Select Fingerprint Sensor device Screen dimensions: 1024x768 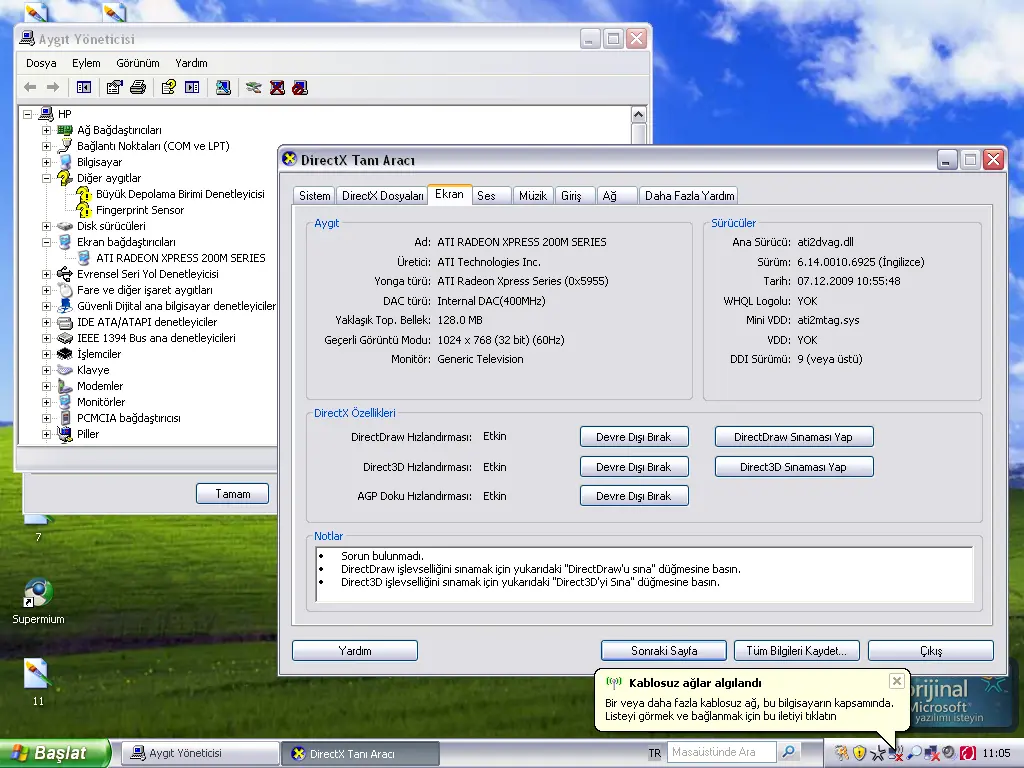point(140,210)
